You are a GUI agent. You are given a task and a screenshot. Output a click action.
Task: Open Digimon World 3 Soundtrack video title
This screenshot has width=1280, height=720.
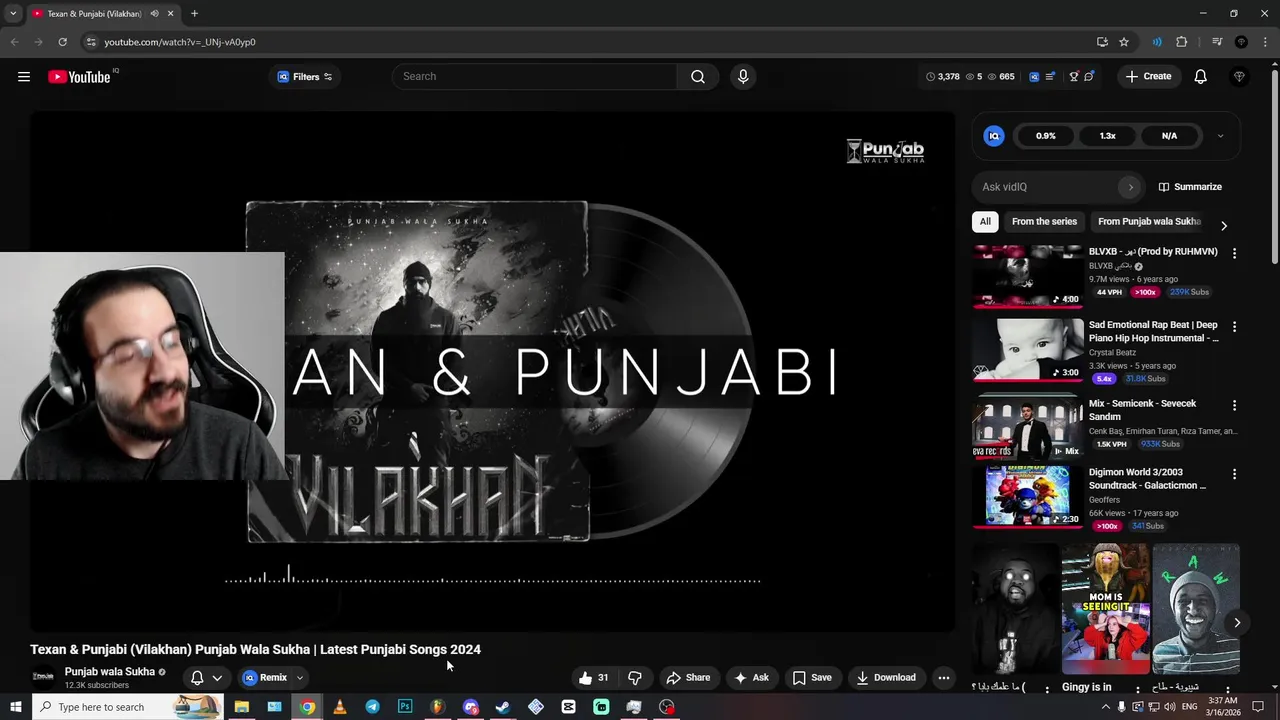click(x=1147, y=479)
